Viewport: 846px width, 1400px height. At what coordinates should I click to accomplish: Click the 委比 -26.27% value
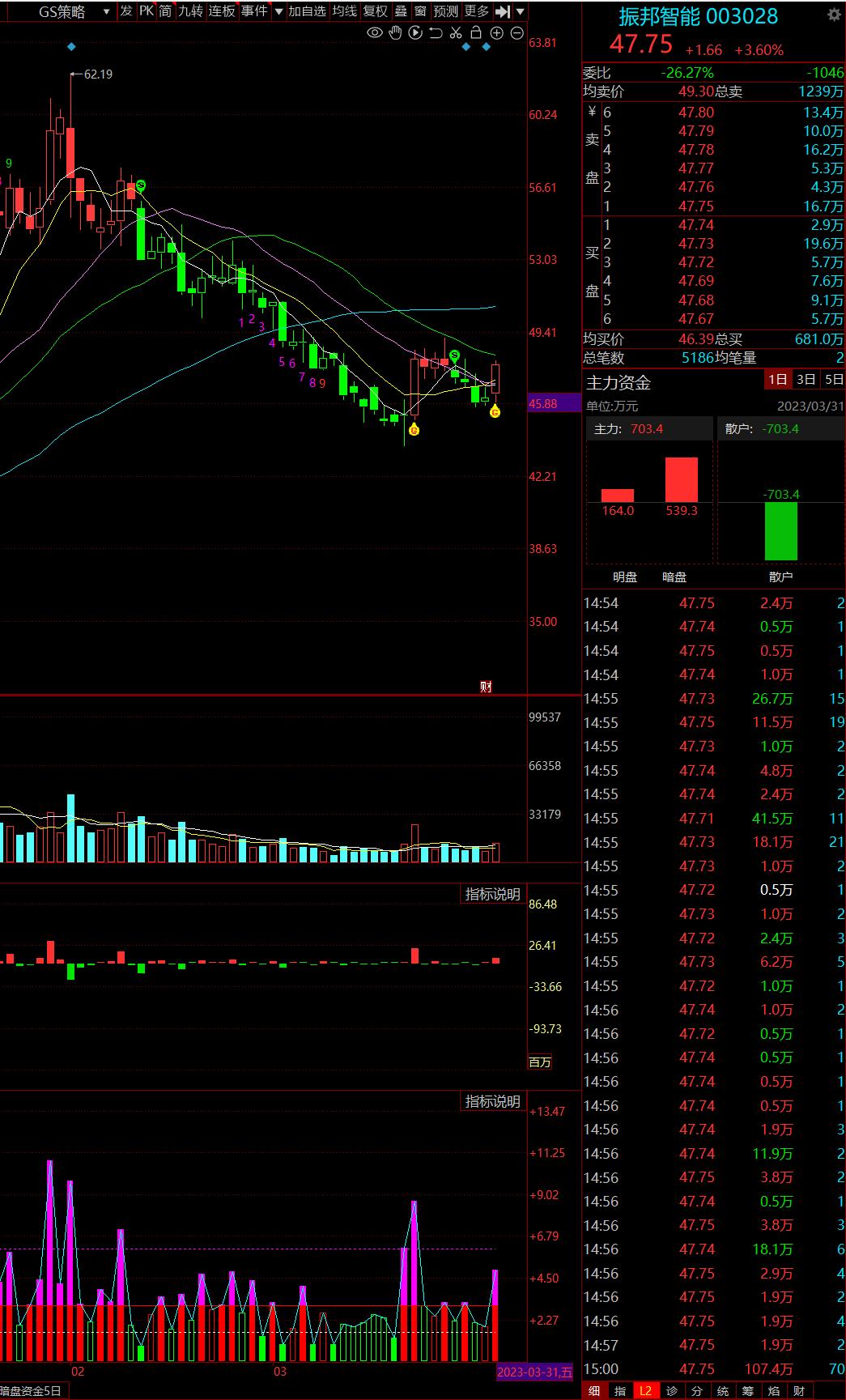687,73
